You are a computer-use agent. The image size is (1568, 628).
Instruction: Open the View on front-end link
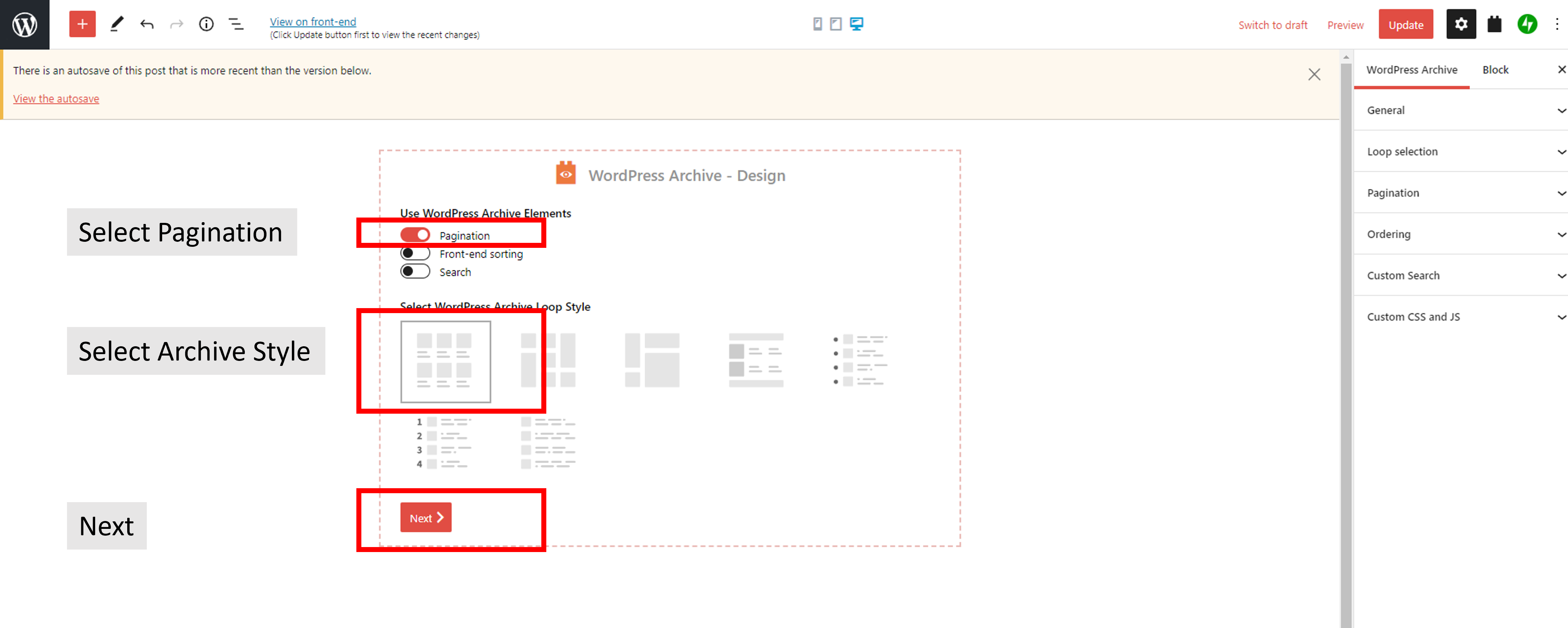click(x=313, y=21)
